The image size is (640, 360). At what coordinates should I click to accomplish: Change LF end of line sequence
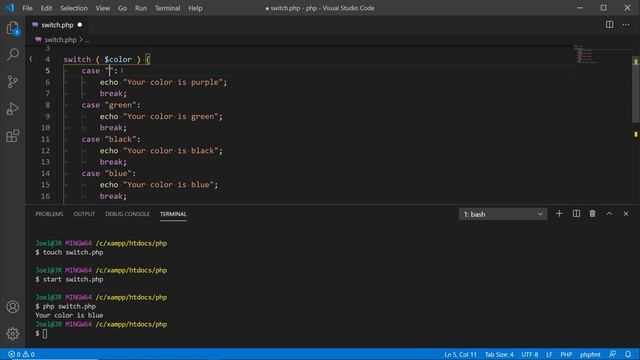[549, 354]
